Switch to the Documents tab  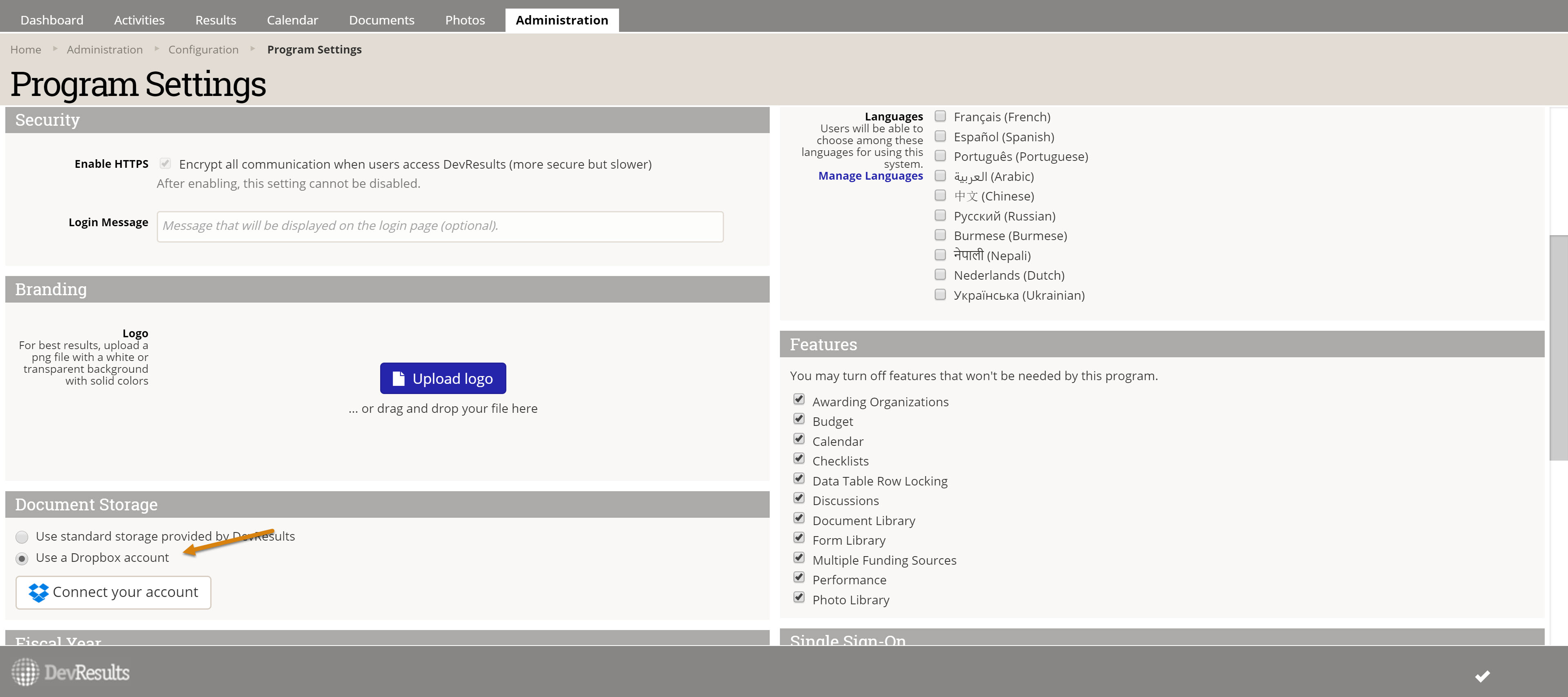click(381, 20)
